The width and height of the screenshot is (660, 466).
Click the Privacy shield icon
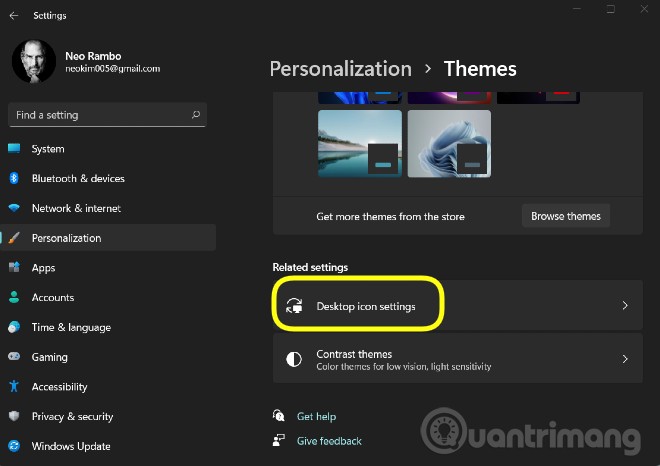pyautogui.click(x=14, y=416)
